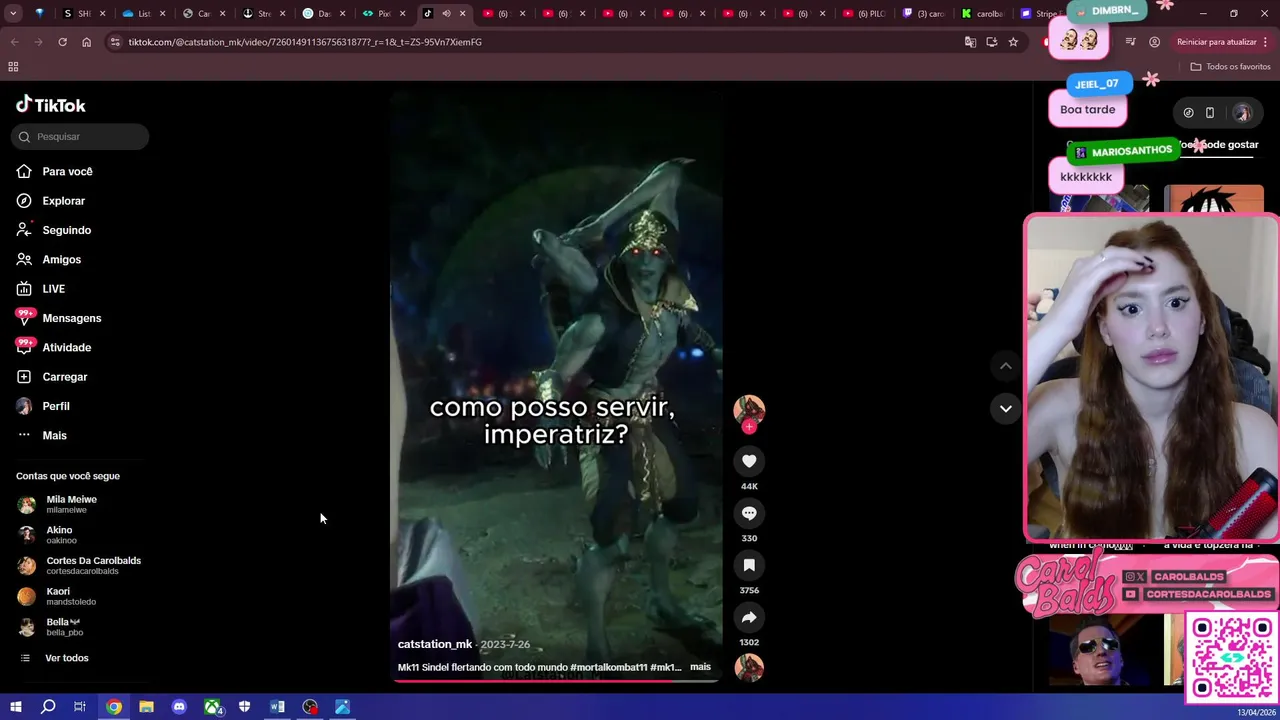Switch to the PILO YouTube tab
1280x720 pixels.
point(865,14)
